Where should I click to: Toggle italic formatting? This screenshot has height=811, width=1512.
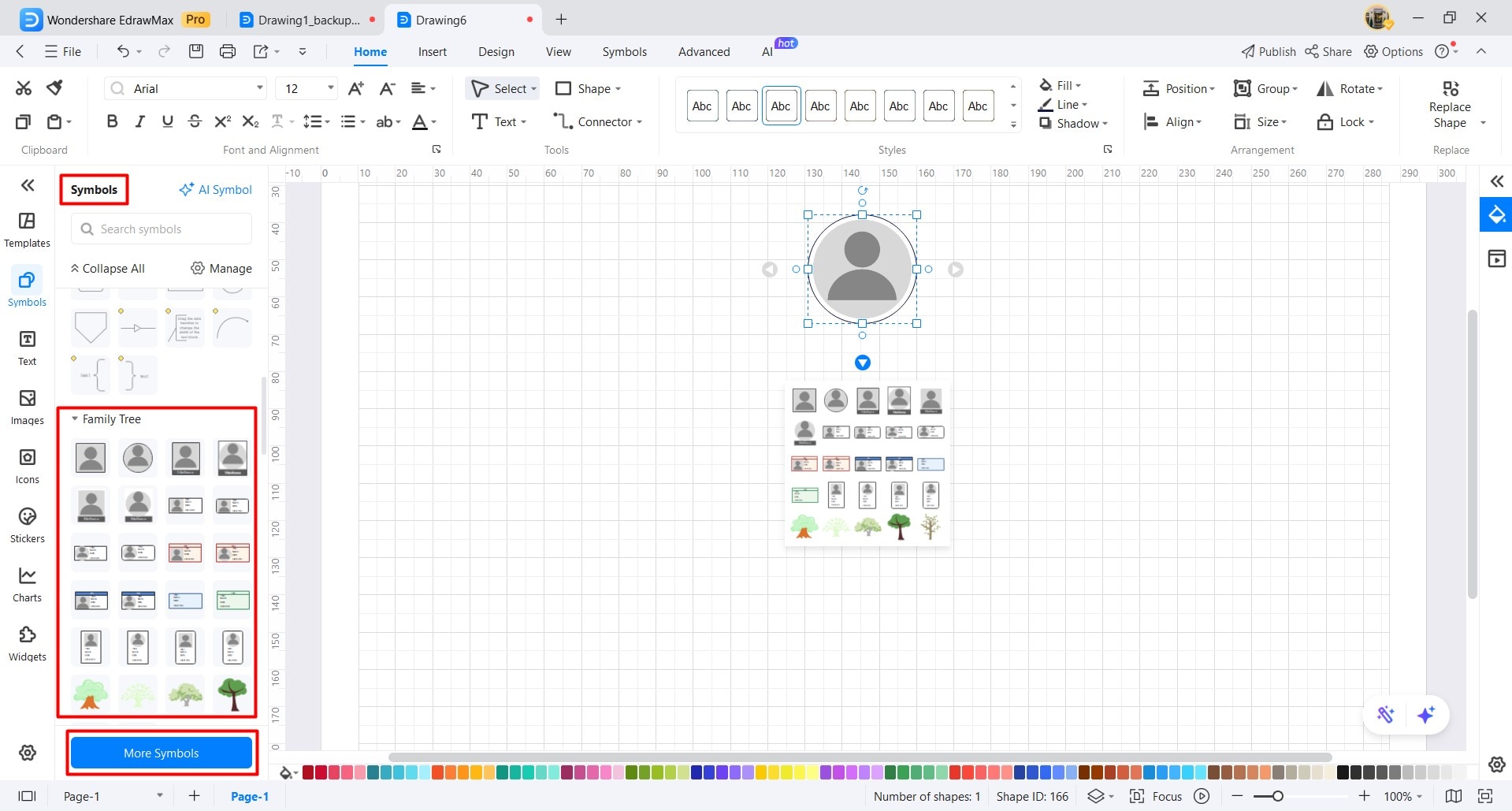click(x=139, y=121)
